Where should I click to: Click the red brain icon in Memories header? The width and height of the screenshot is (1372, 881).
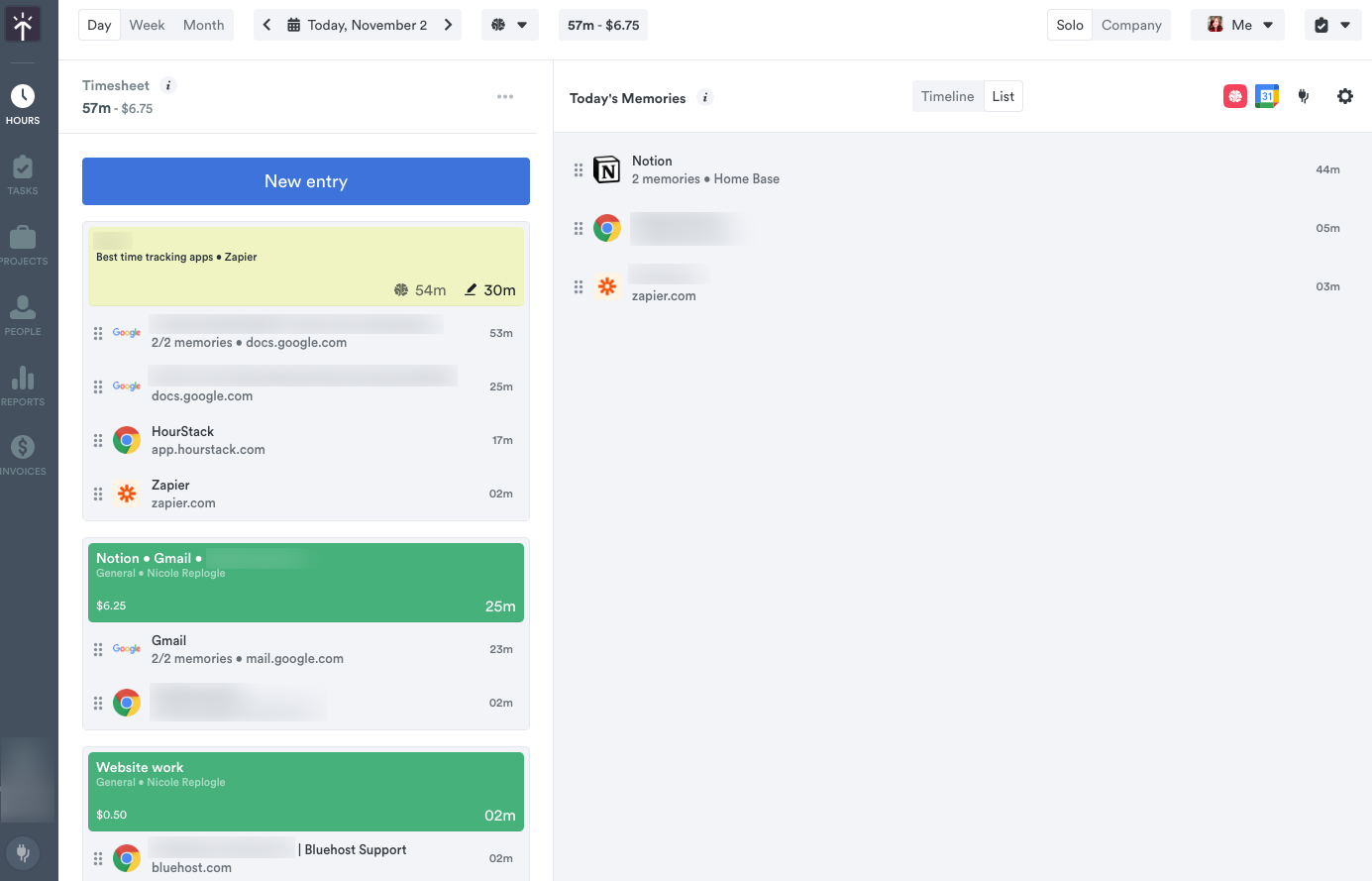click(x=1235, y=96)
